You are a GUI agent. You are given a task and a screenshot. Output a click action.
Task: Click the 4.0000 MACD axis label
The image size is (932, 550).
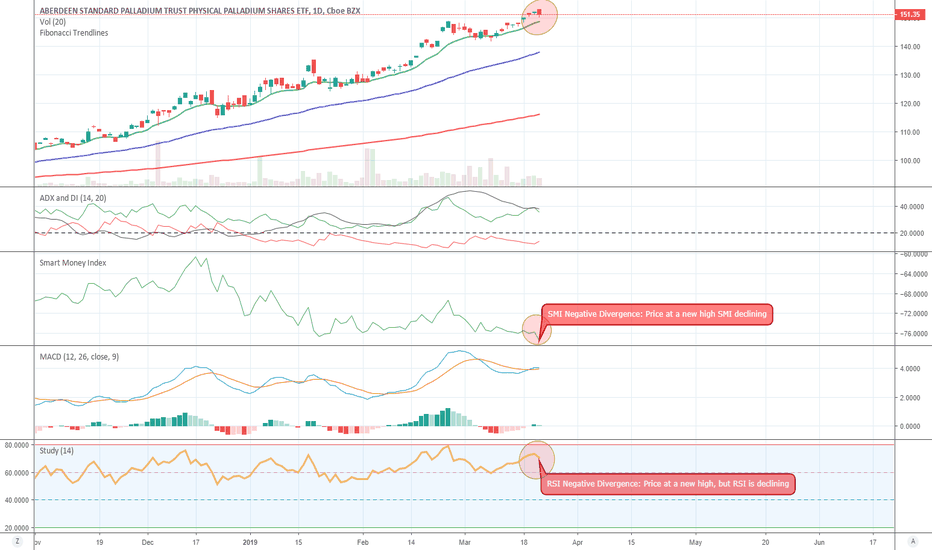(x=910, y=369)
